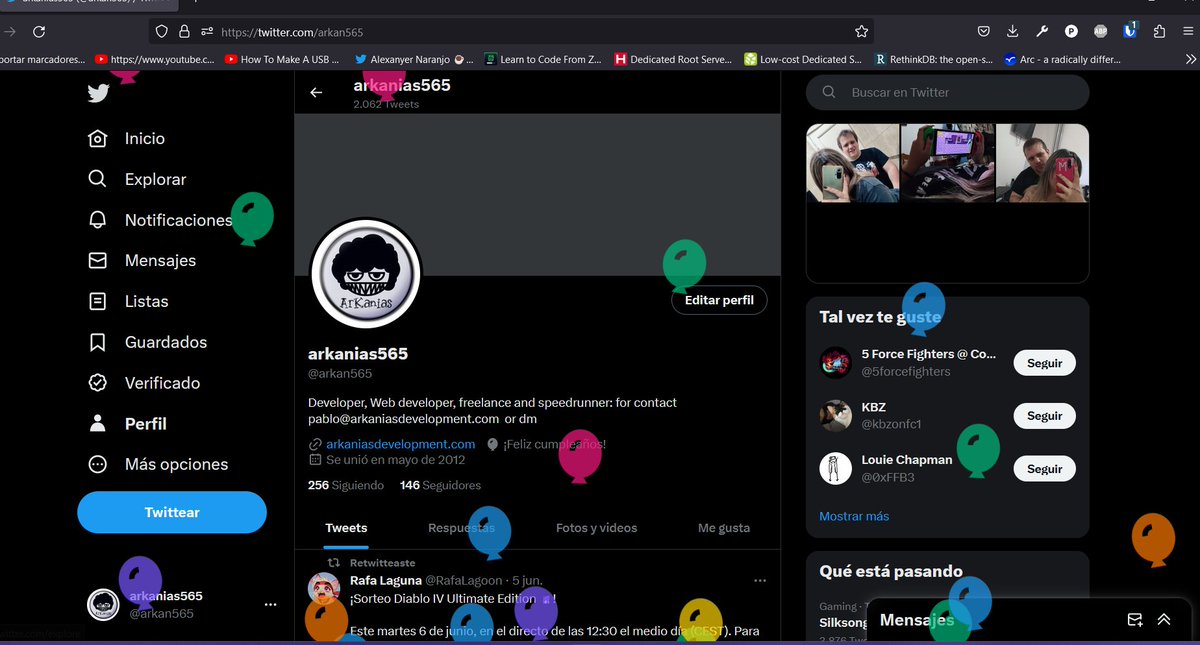This screenshot has width=1200, height=645.
Task: Open the Guardados bookmark icon
Action: [x=97, y=342]
